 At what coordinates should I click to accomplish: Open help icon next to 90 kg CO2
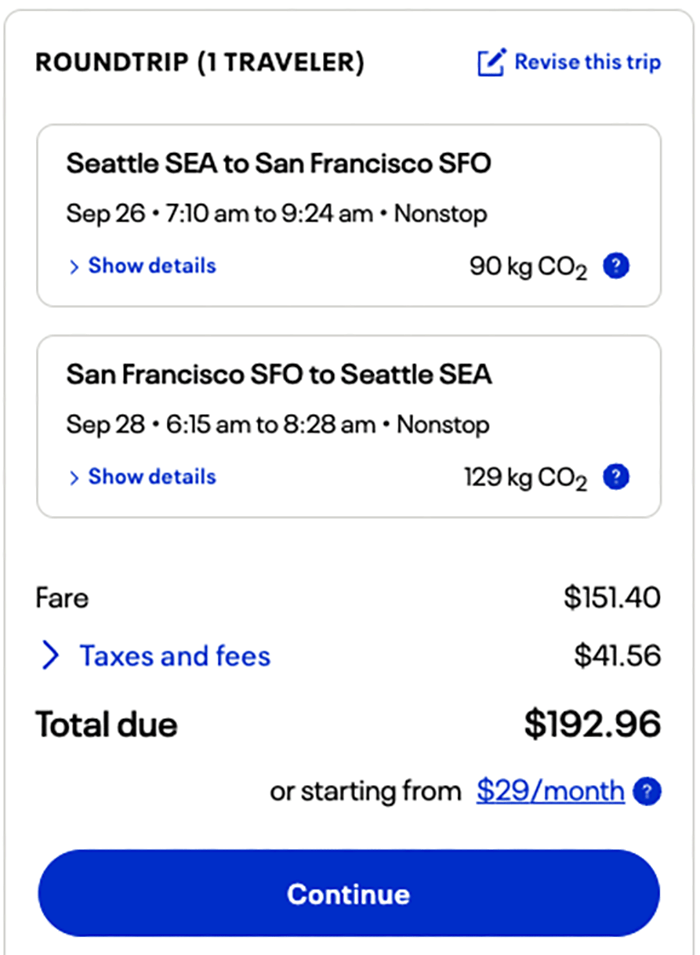tap(618, 267)
